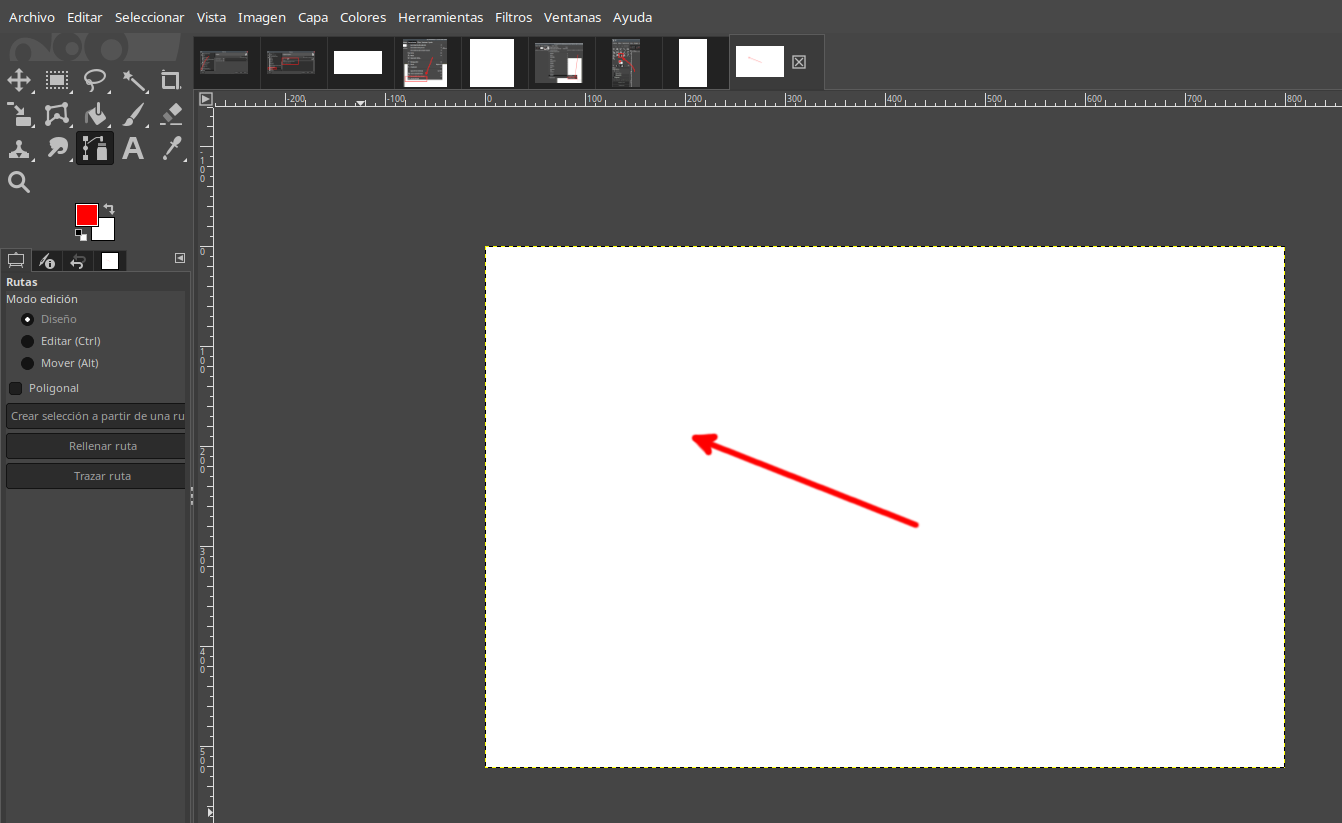Select the Eraser tool
The height and width of the screenshot is (823, 1342).
click(x=171, y=115)
